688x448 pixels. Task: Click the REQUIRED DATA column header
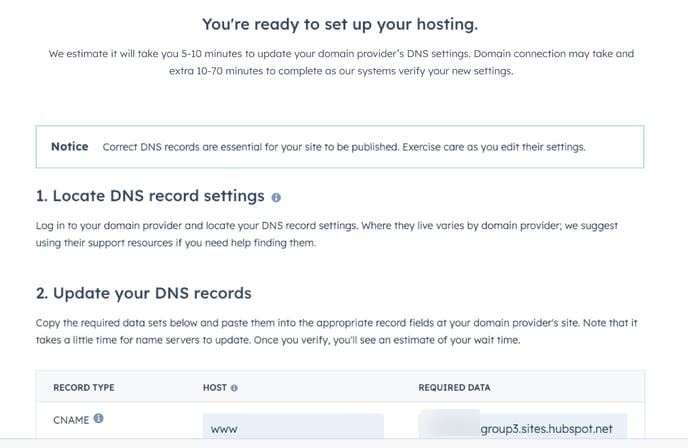click(x=454, y=387)
